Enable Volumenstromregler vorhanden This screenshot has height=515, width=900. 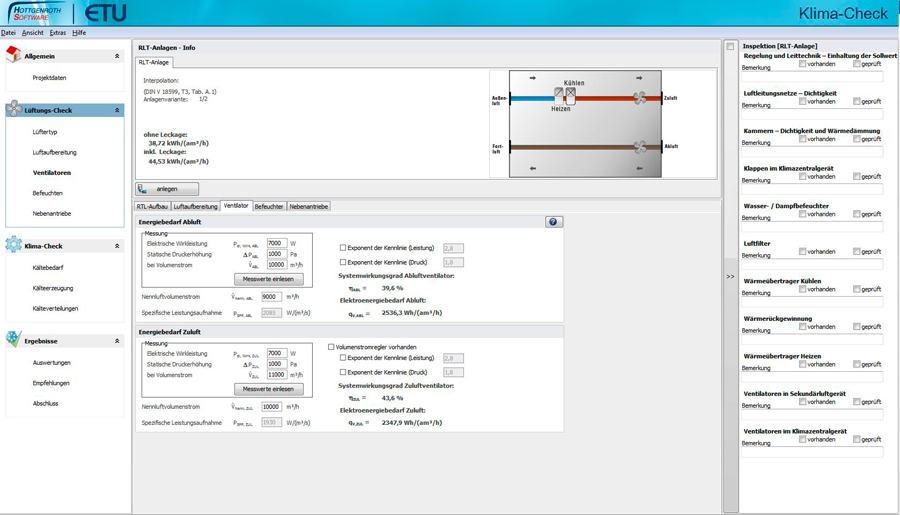point(331,347)
